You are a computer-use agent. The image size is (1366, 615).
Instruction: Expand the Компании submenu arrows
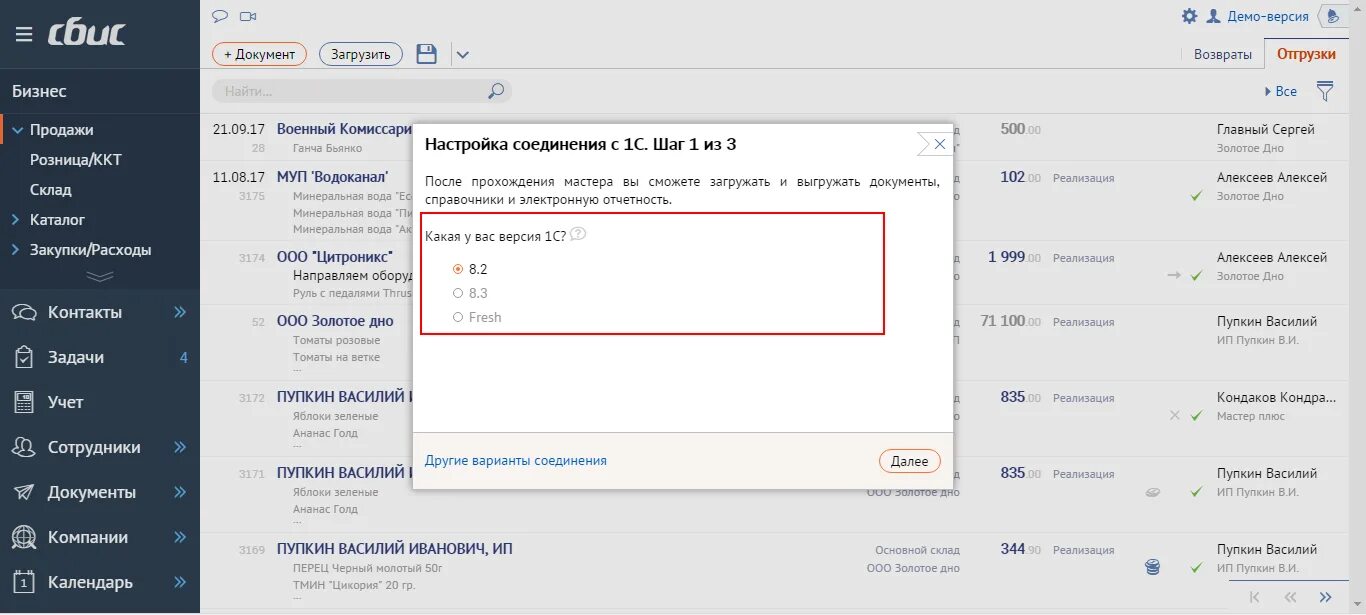[x=180, y=537]
